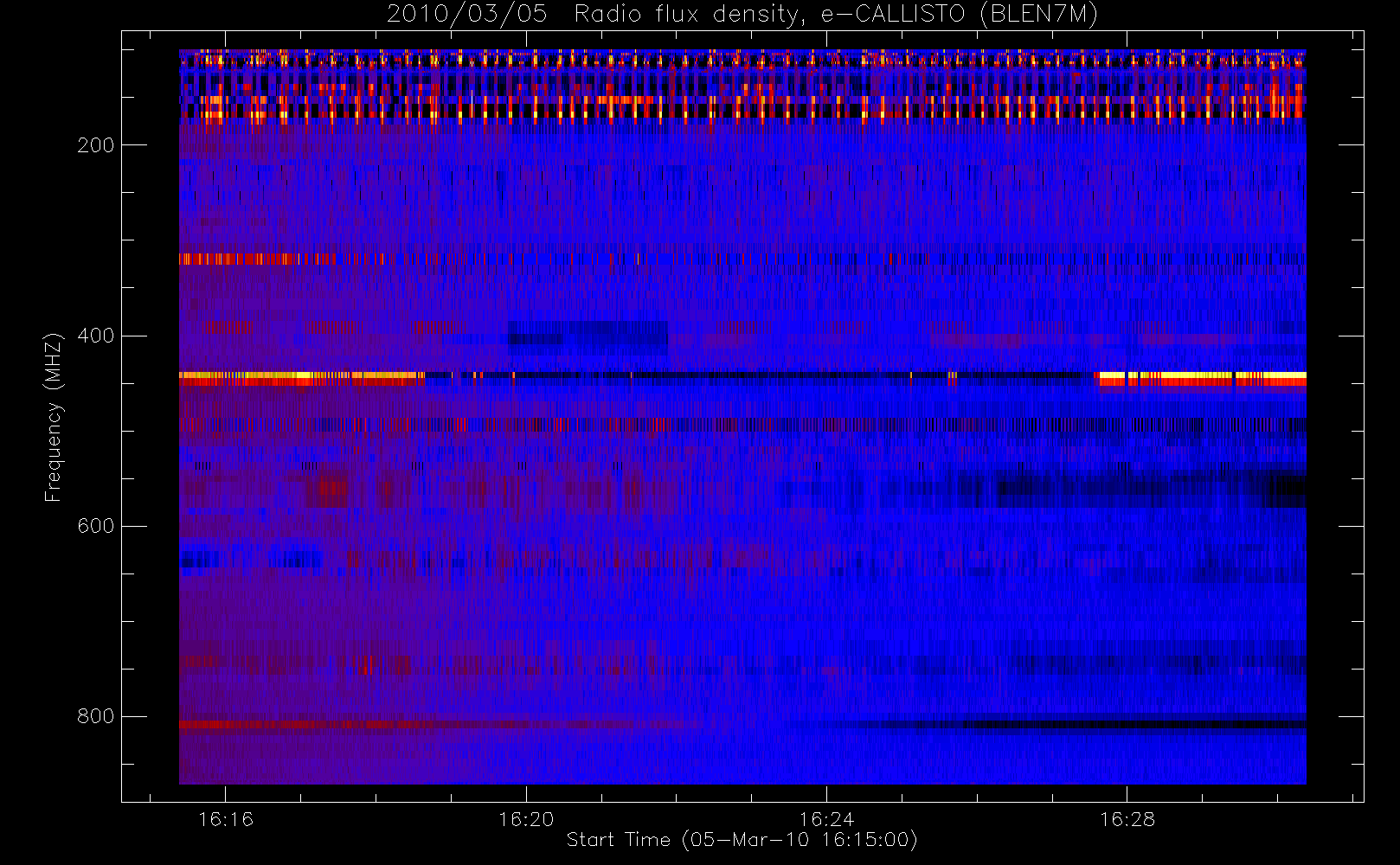Click the 16:16 time tick label
Screen dimensions: 1400x865
(226, 819)
